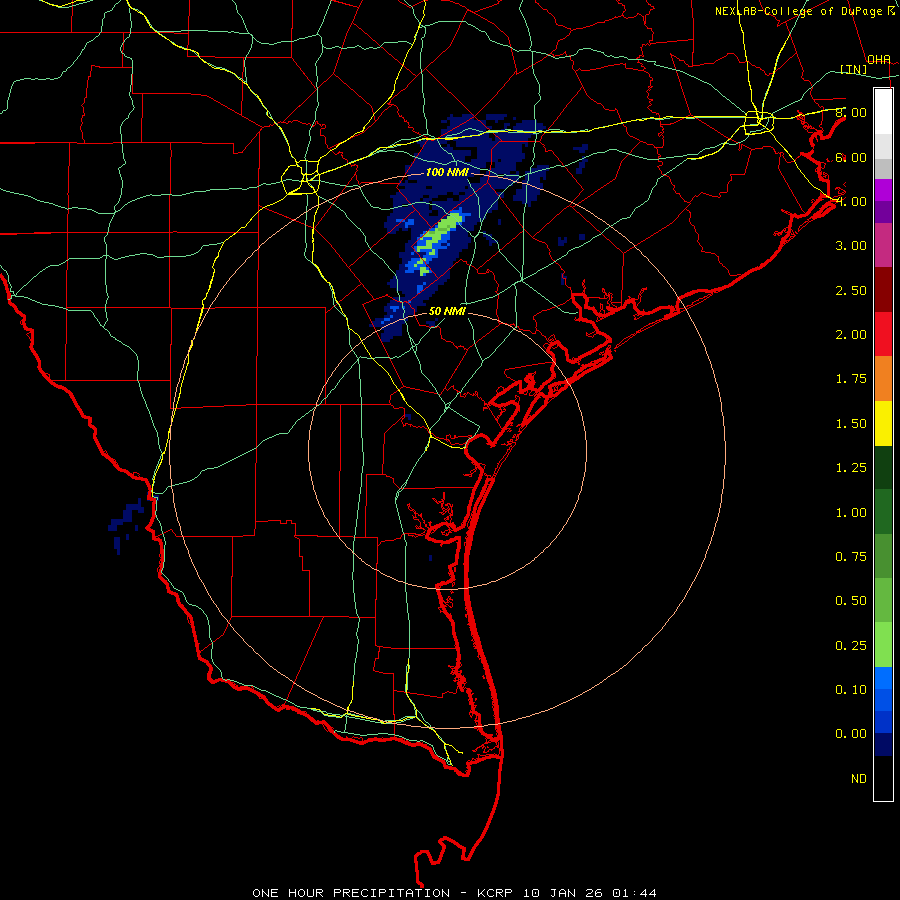Click the 4.00 legend value
900x900 pixels.
851,201
